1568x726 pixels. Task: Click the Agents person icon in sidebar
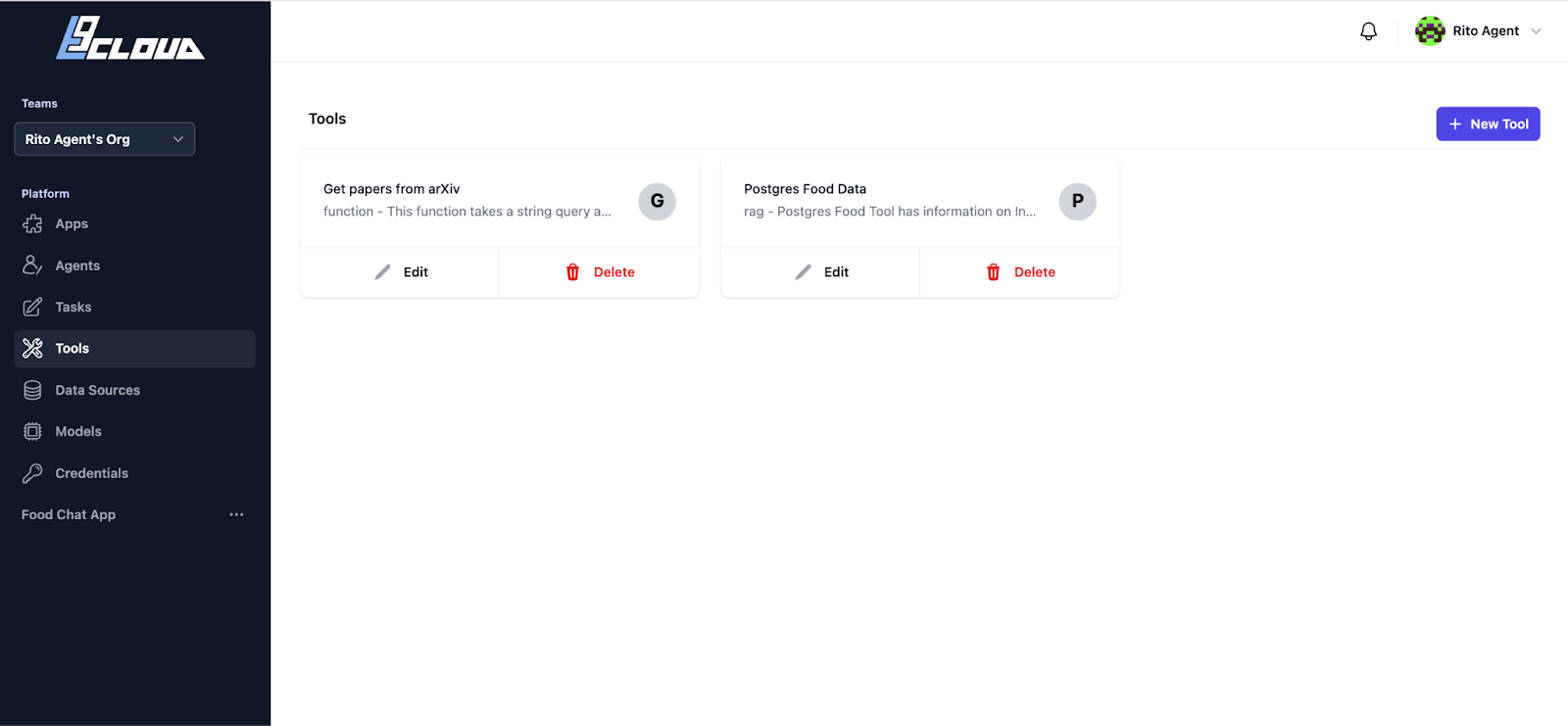(x=32, y=266)
